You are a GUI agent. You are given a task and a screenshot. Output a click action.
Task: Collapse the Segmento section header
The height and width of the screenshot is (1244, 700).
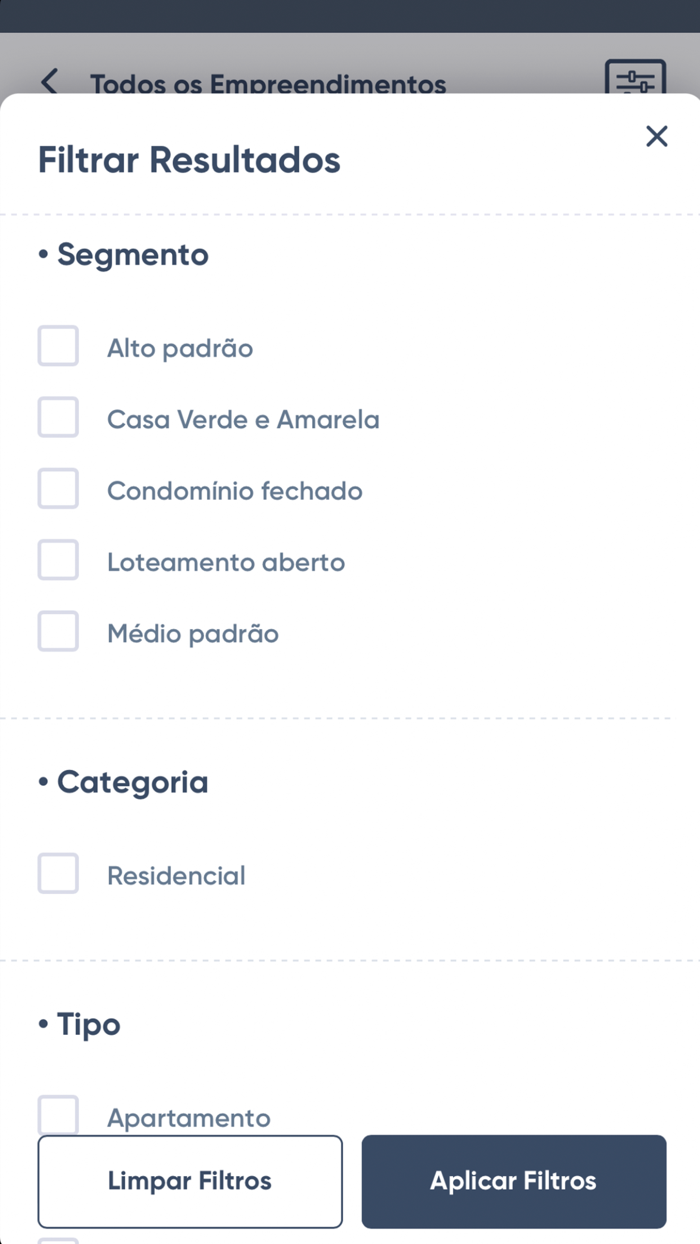click(x=123, y=255)
